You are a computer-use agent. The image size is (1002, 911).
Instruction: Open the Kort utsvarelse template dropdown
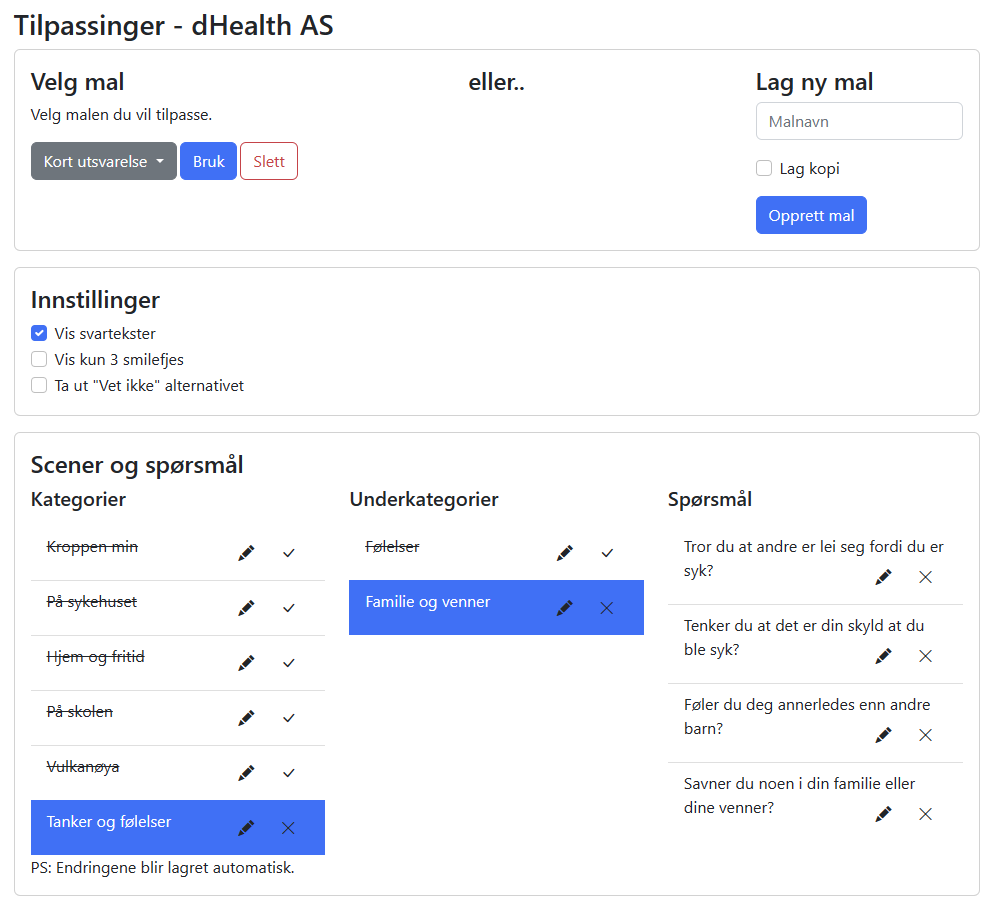[x=104, y=162]
